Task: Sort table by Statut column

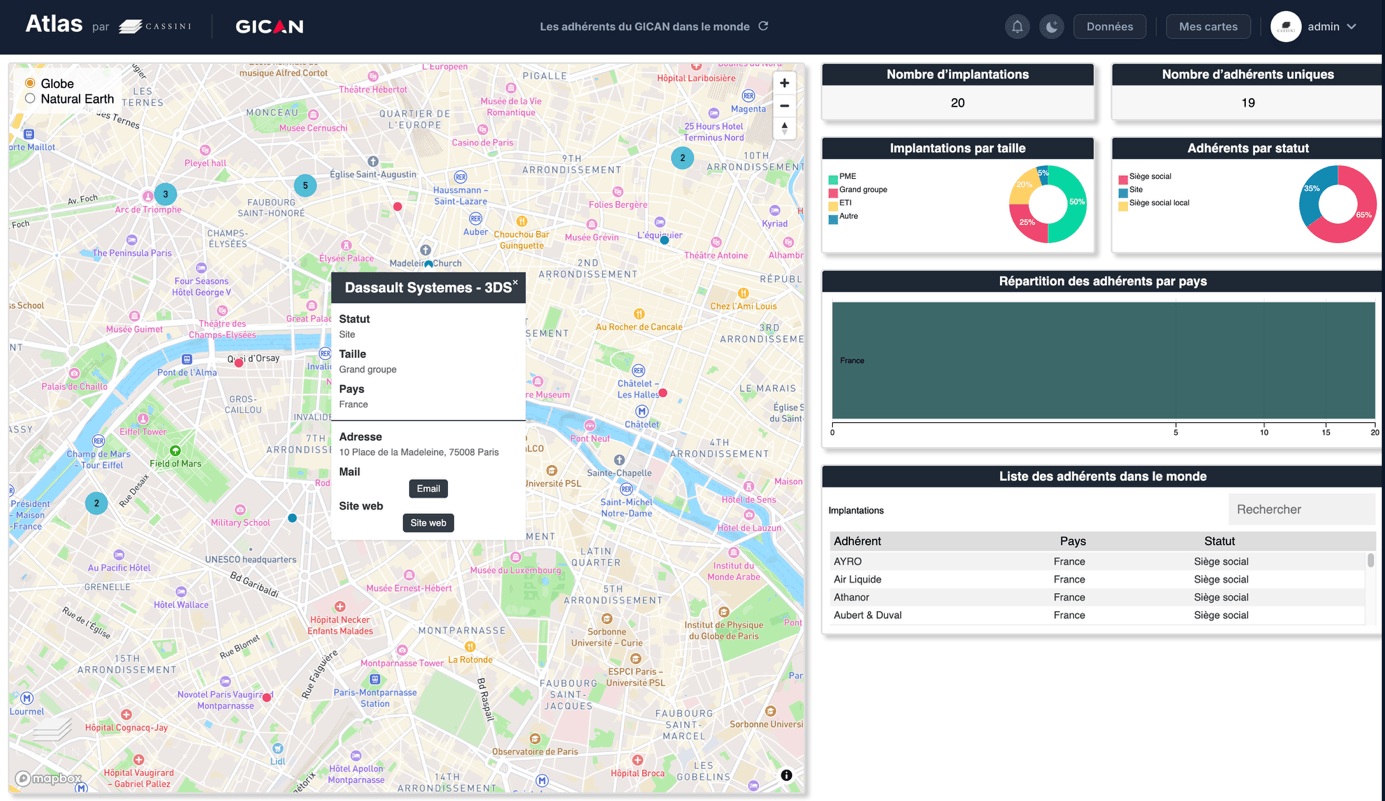Action: 1219,541
